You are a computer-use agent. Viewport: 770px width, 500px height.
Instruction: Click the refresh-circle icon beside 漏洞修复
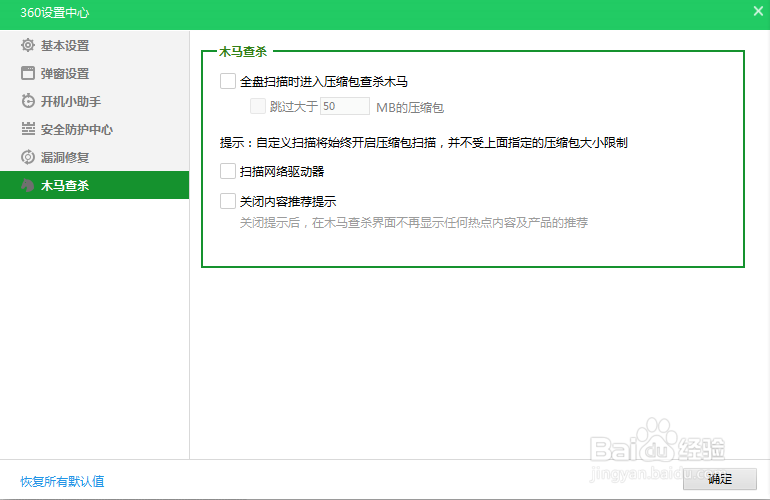[x=28, y=157]
